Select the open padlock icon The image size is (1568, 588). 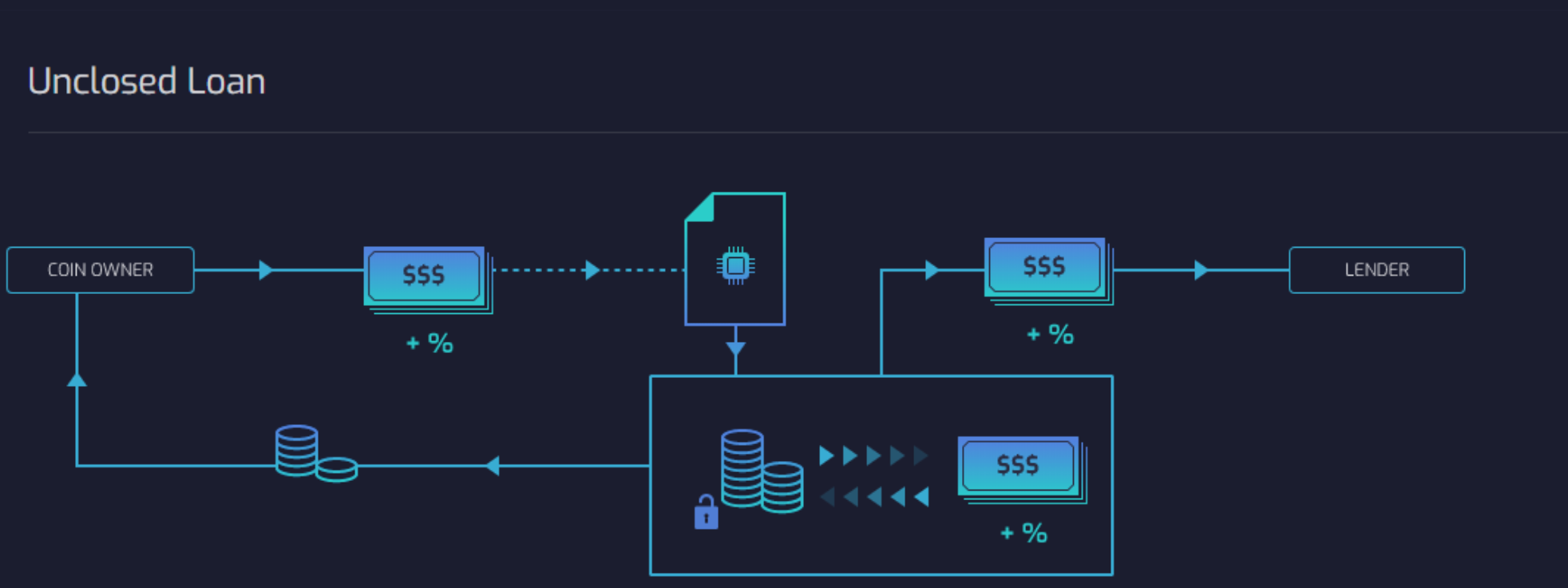(x=706, y=512)
